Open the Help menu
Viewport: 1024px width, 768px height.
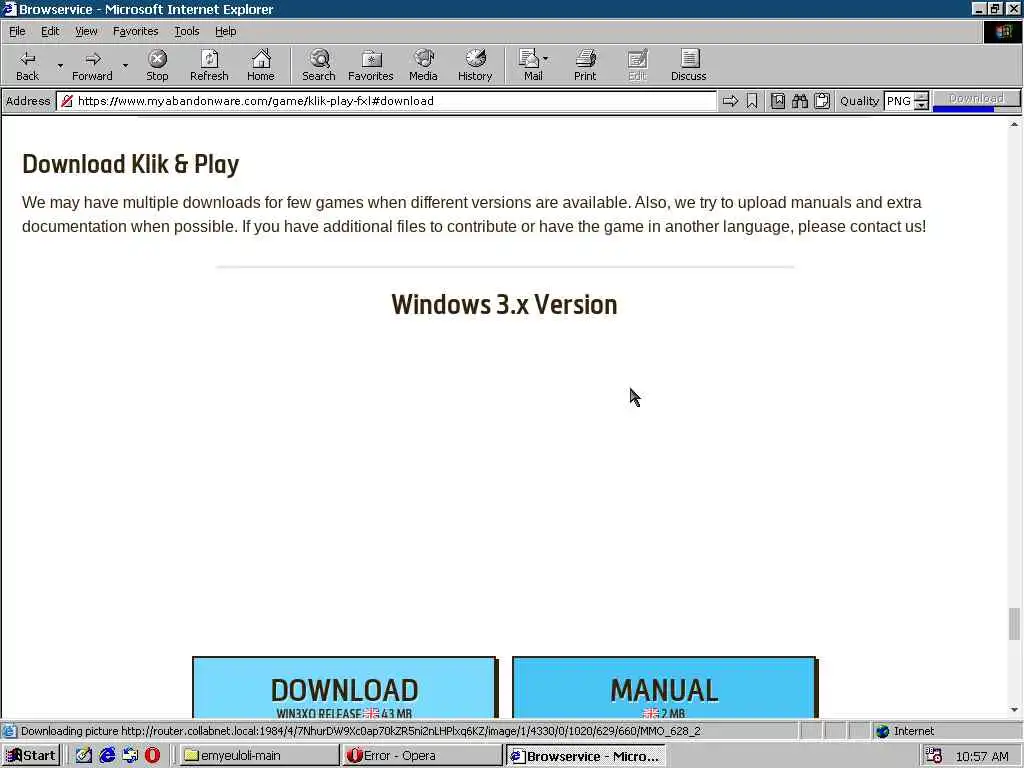point(225,31)
